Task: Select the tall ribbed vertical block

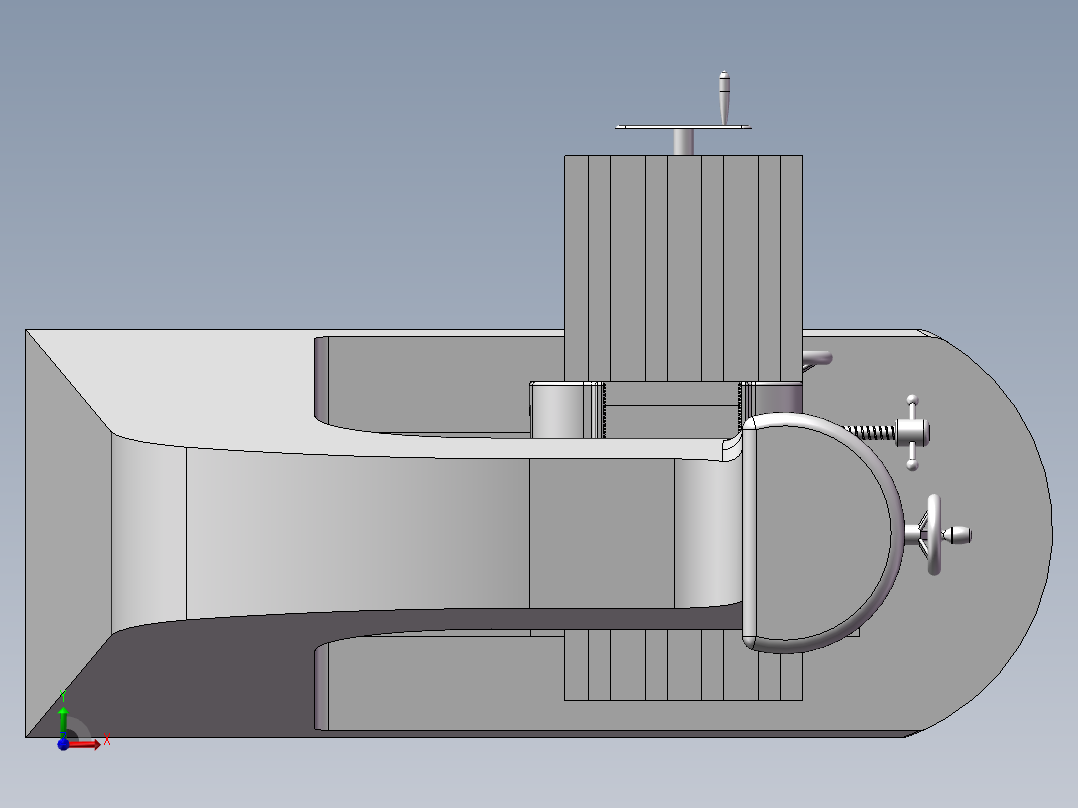Action: [x=683, y=268]
